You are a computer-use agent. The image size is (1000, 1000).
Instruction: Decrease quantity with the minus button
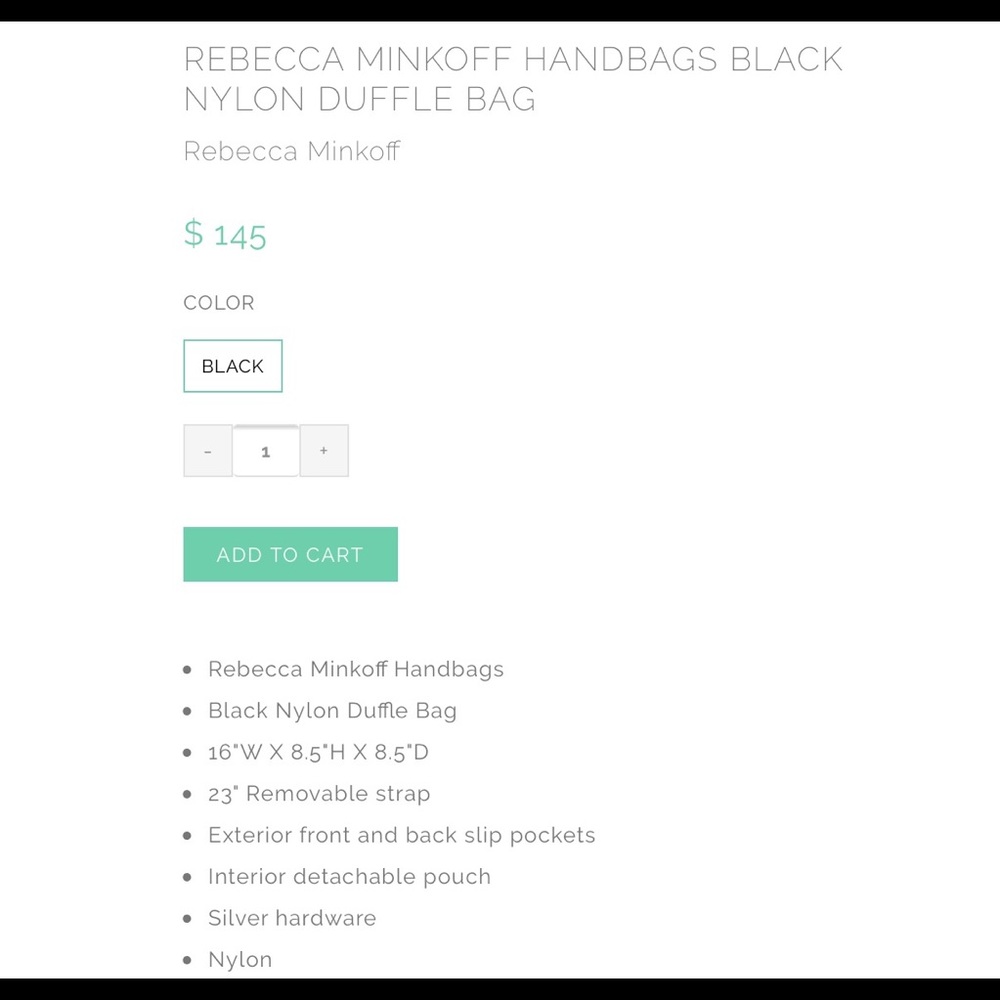click(x=208, y=451)
